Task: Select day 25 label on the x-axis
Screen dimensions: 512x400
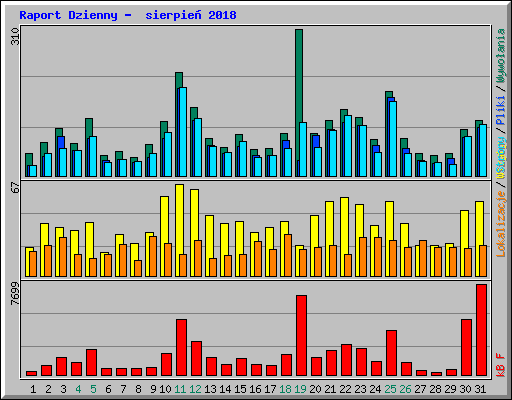Action: point(390,389)
